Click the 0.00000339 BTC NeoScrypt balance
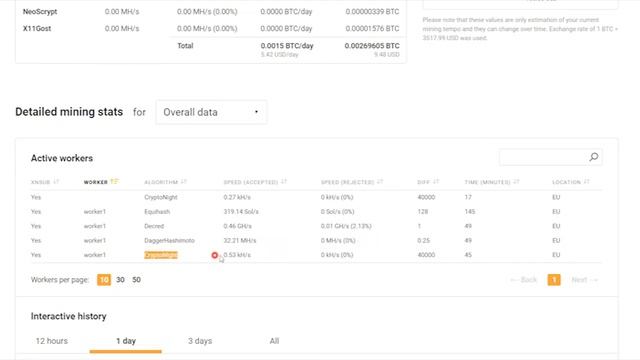This screenshot has width=640, height=360. pos(372,12)
